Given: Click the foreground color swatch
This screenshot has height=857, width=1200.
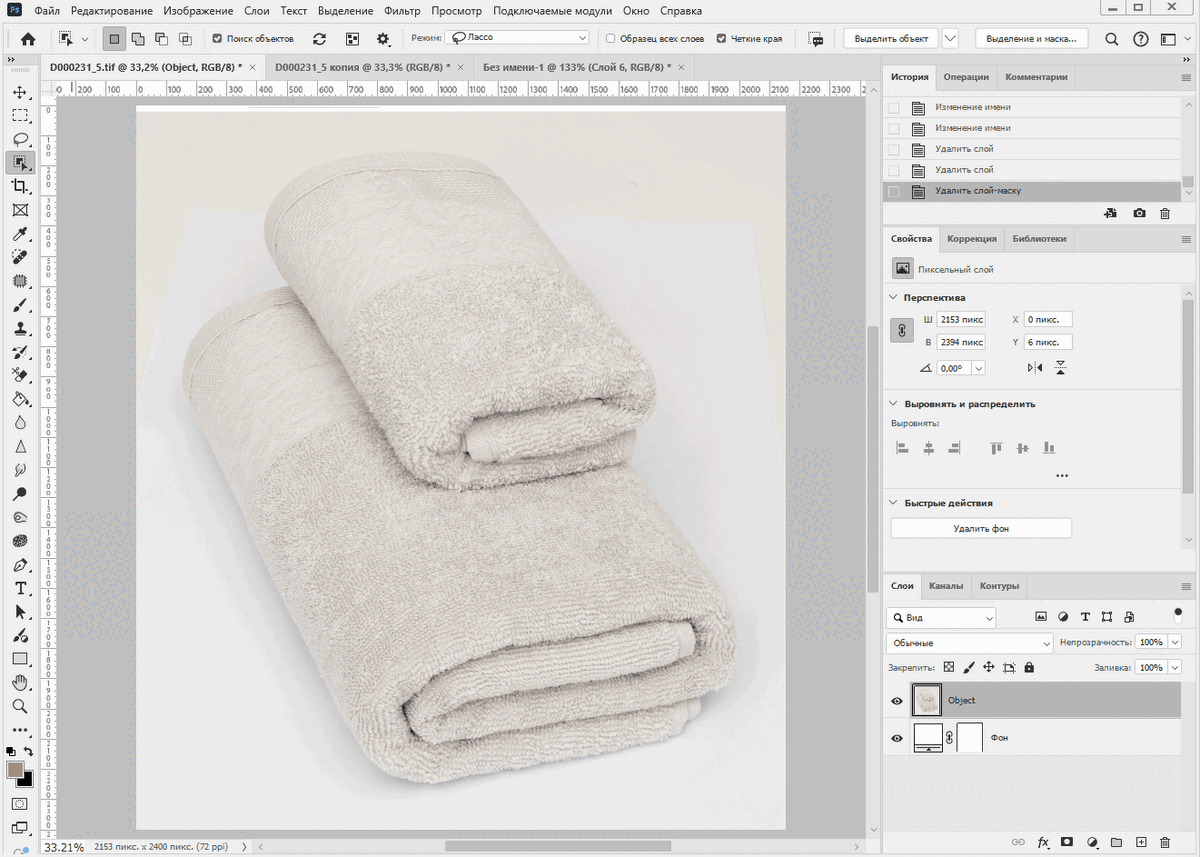Looking at the screenshot, I should click(x=15, y=770).
